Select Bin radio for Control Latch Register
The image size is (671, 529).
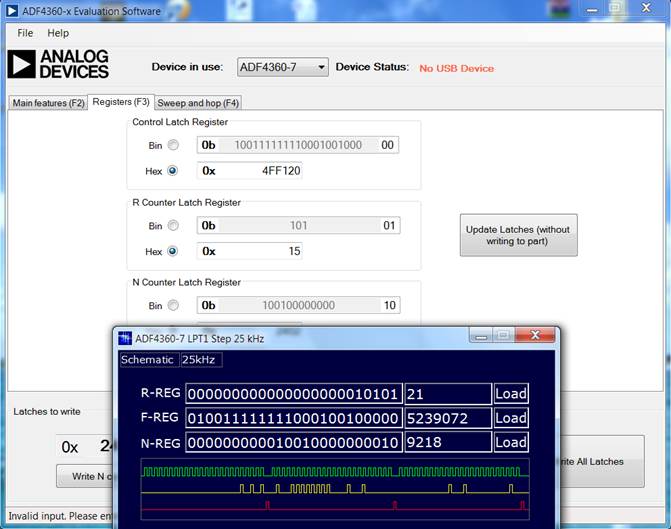pos(173,145)
